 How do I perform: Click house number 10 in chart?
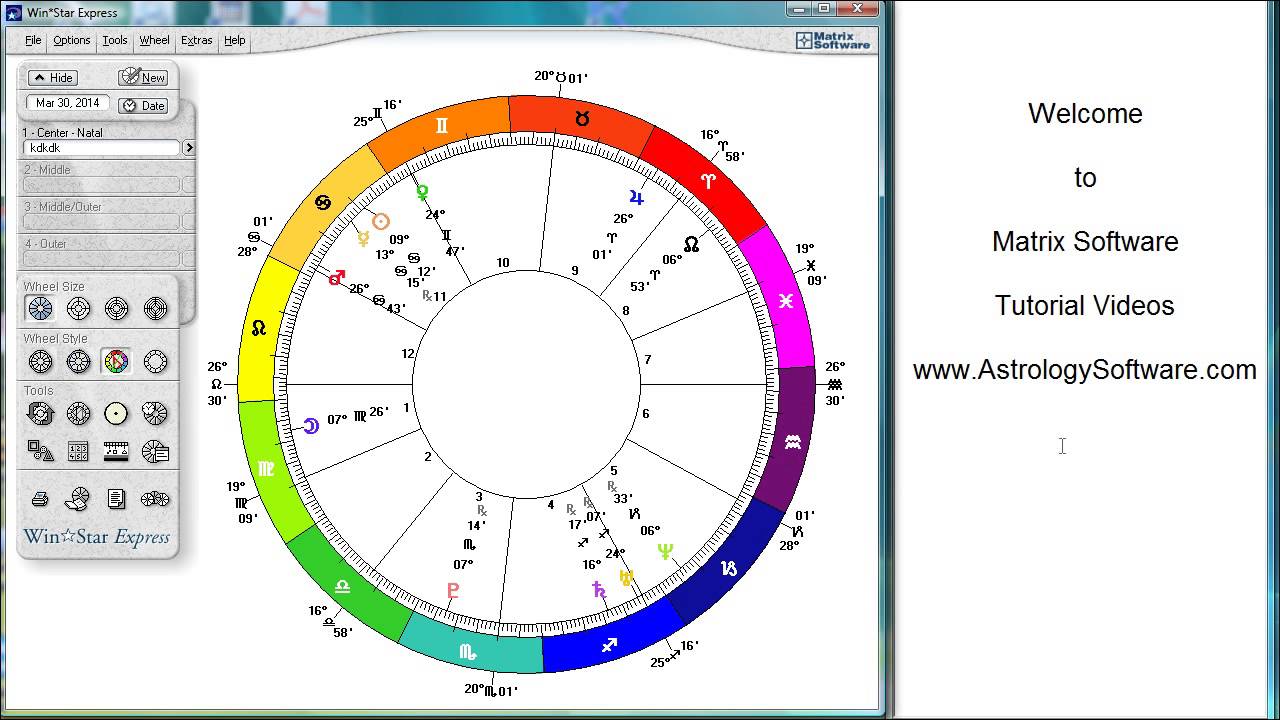[503, 263]
